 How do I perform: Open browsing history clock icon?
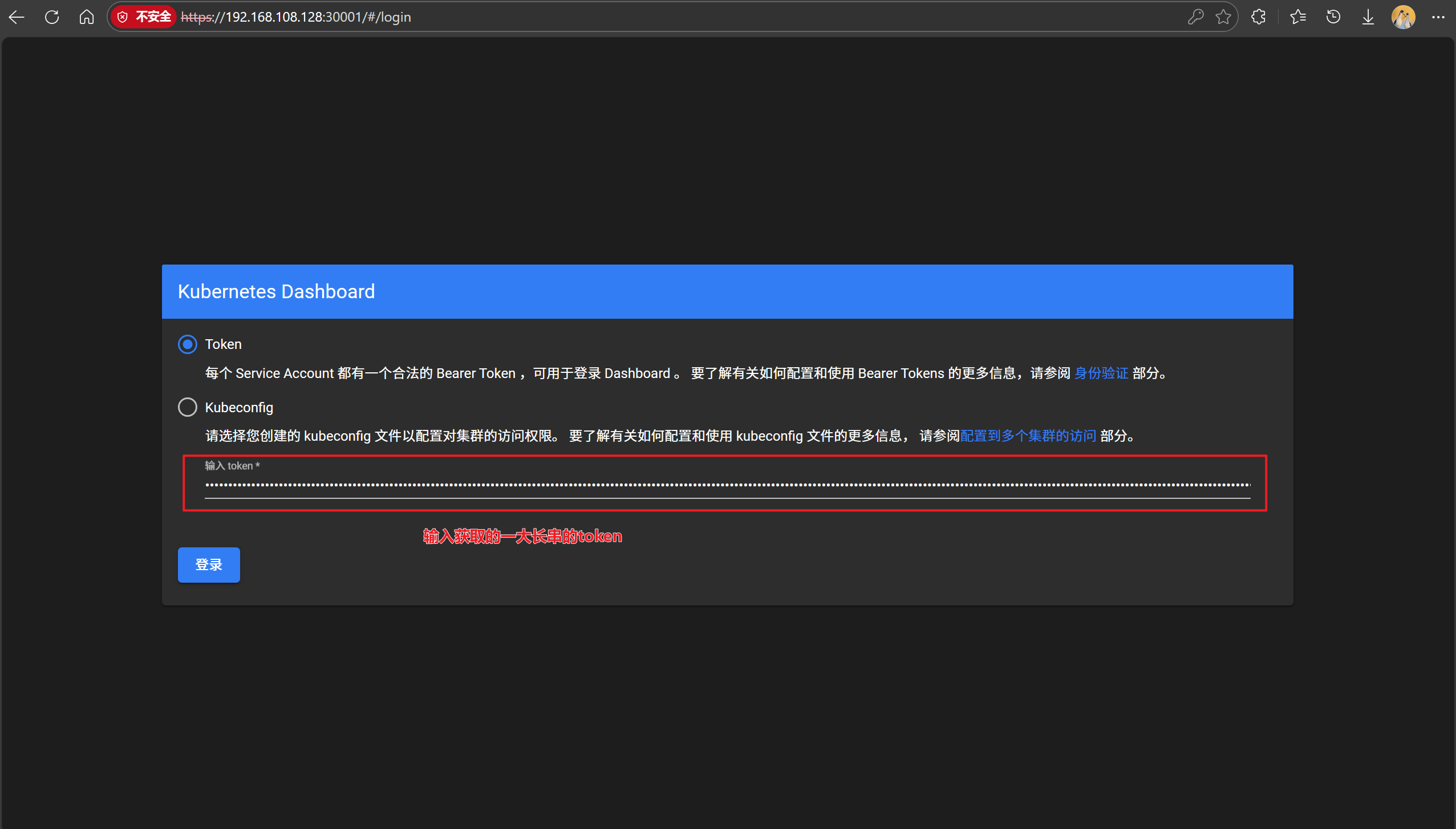coord(1333,17)
